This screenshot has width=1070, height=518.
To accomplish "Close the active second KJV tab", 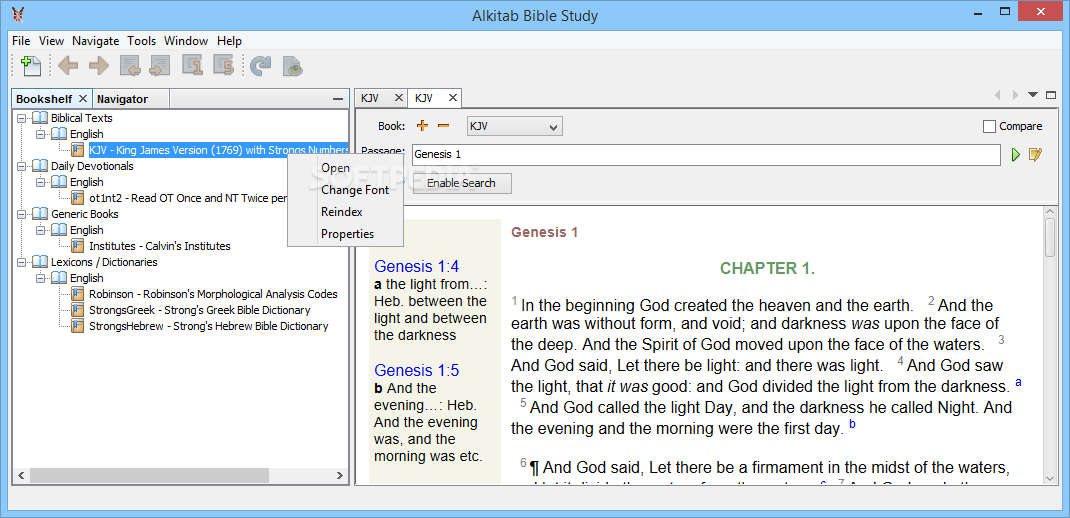I will pyautogui.click(x=452, y=98).
